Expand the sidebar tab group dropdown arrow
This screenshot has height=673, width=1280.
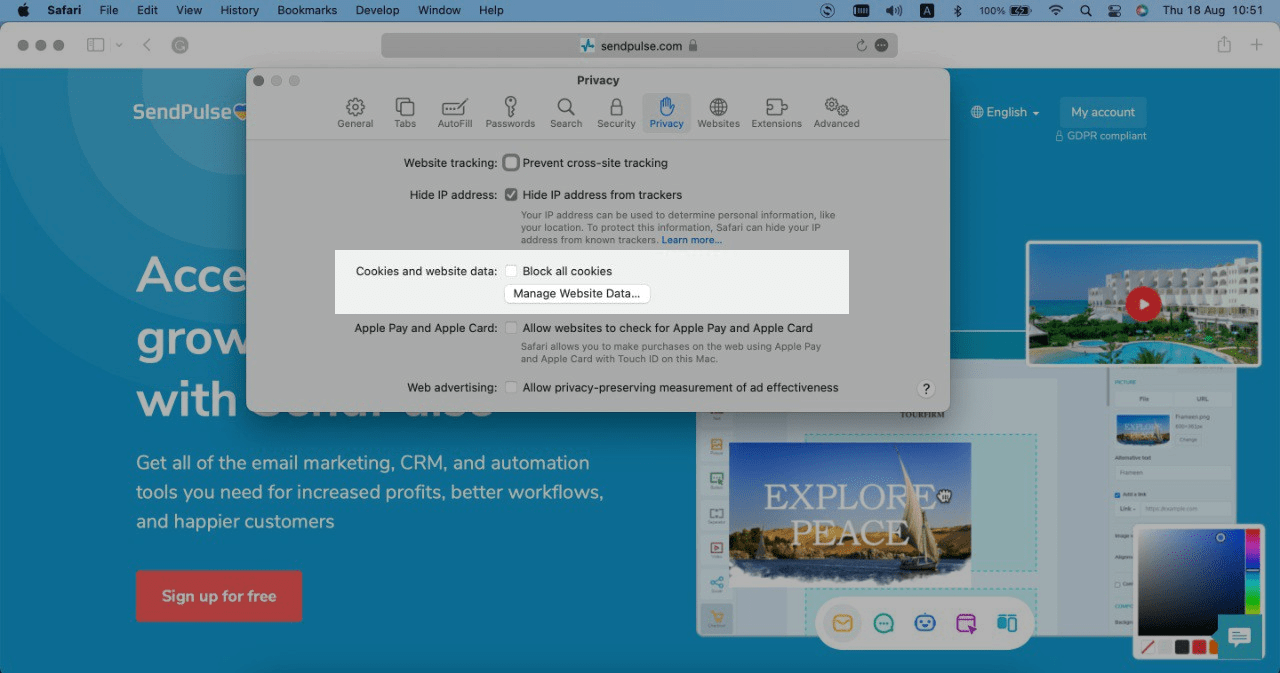tap(120, 45)
